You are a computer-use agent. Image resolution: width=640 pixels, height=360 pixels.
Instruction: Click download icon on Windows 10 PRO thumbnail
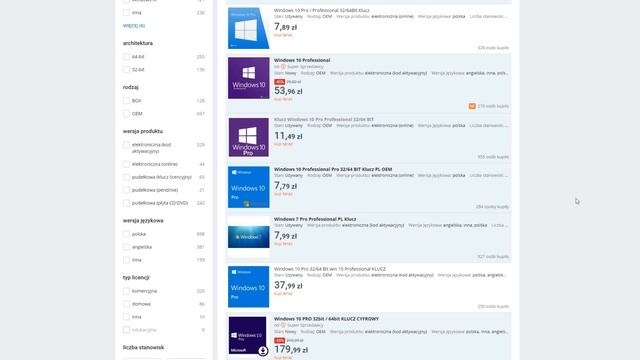263,351
